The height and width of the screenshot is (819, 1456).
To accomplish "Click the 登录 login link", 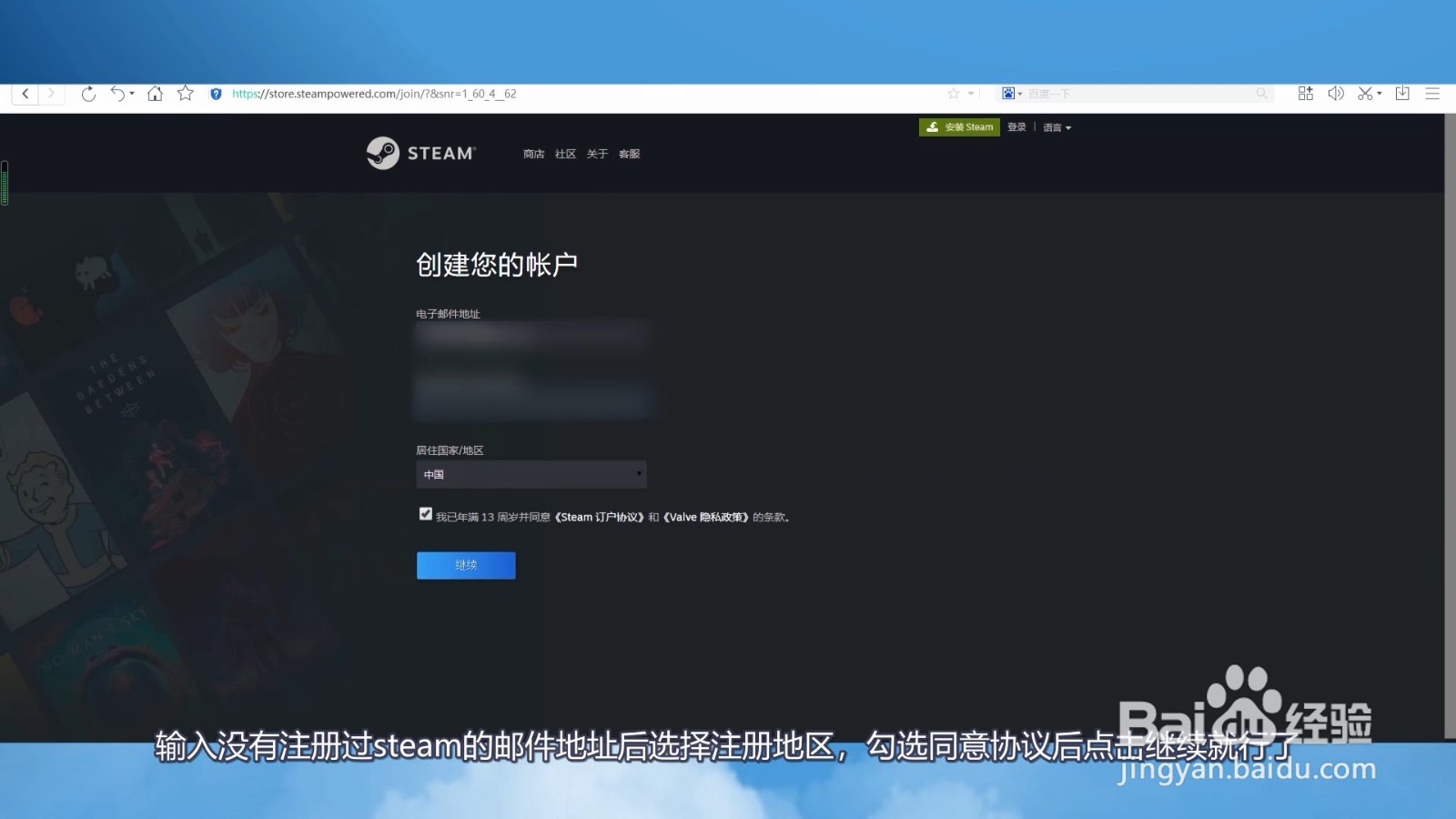I will pyautogui.click(x=1016, y=127).
